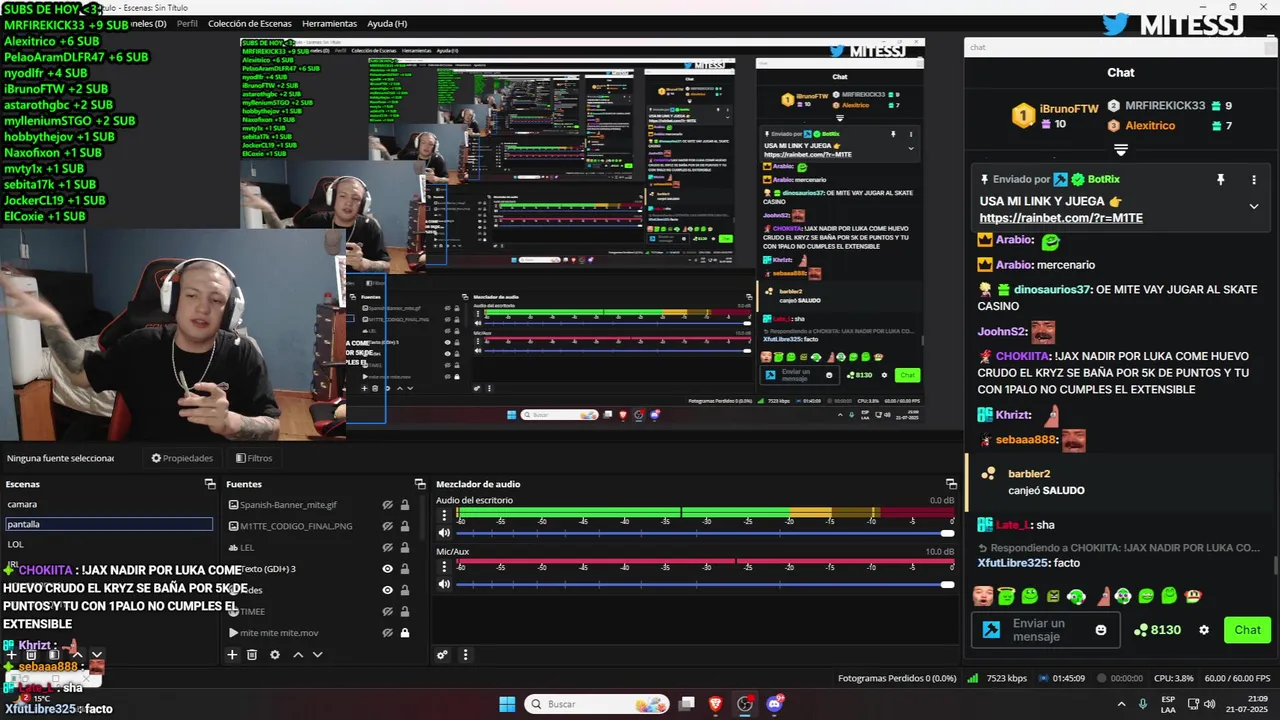Toggle visibility of Spanish-Banner_mite.gif source

387,505
